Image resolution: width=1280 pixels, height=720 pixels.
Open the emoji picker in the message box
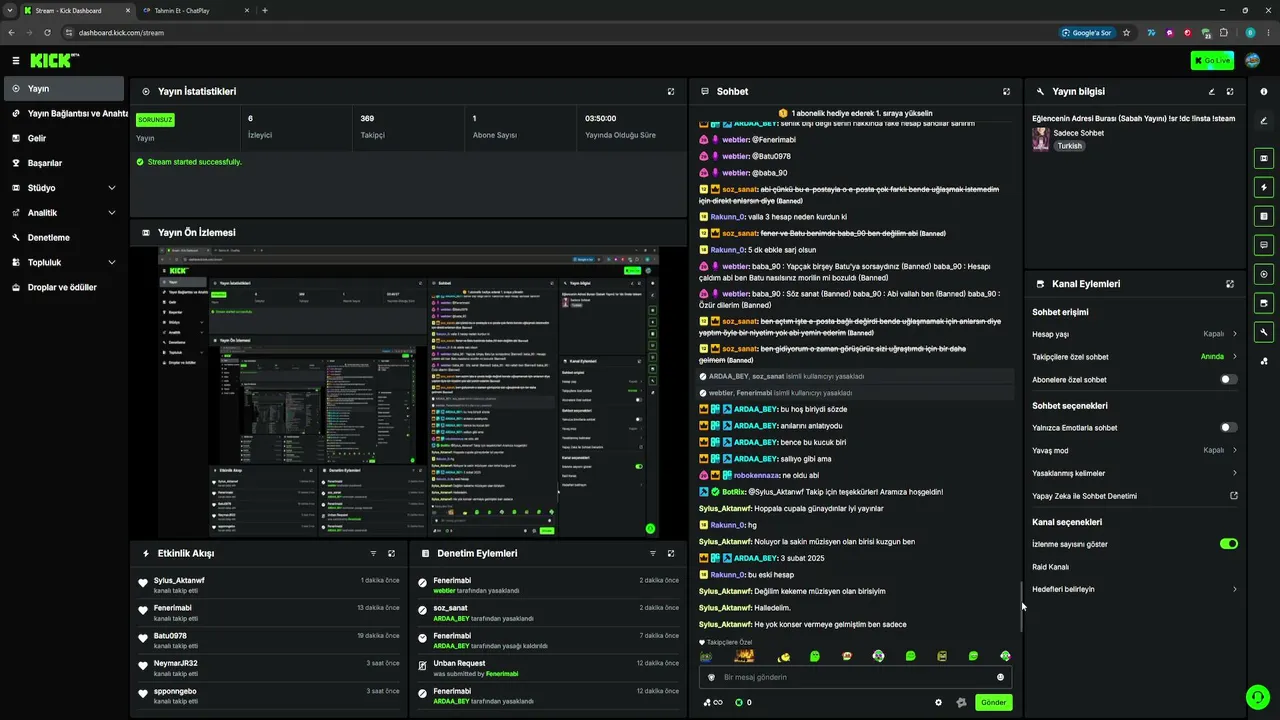click(1000, 677)
